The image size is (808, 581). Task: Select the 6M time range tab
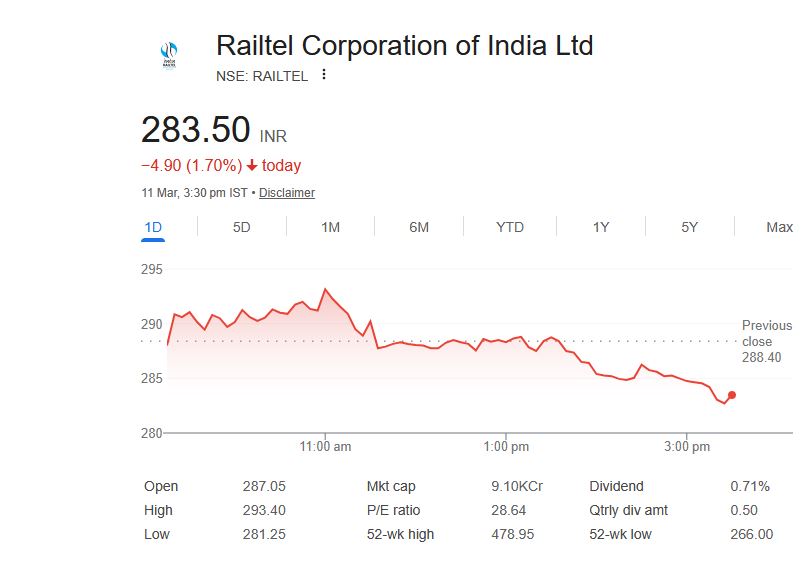click(419, 227)
